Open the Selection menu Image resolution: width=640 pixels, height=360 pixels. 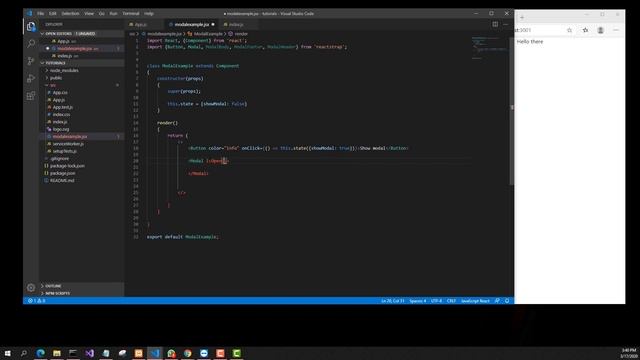[70, 13]
